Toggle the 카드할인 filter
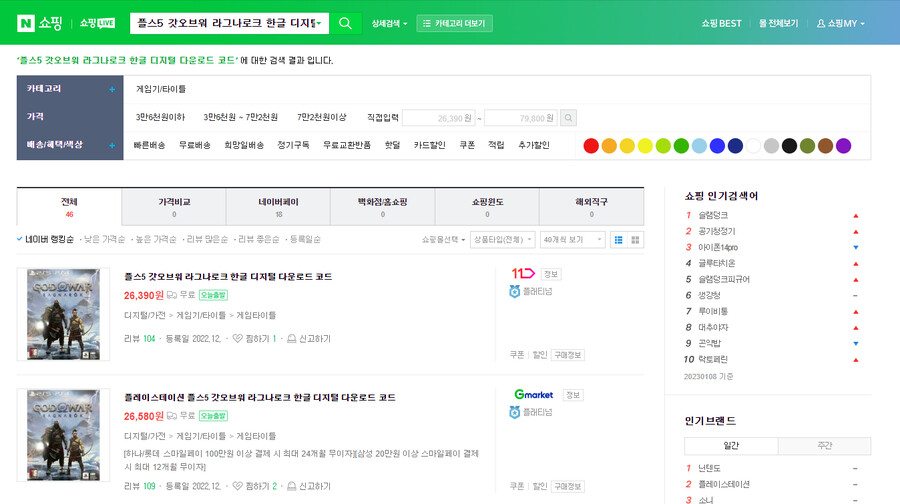The height and width of the screenshot is (504, 900). click(x=429, y=145)
